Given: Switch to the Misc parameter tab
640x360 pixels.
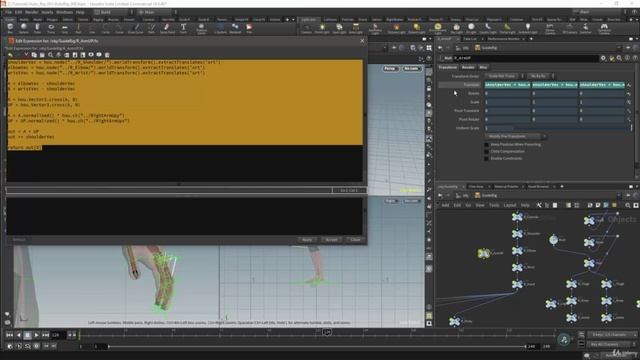Looking at the screenshot, I should pyautogui.click(x=483, y=67).
